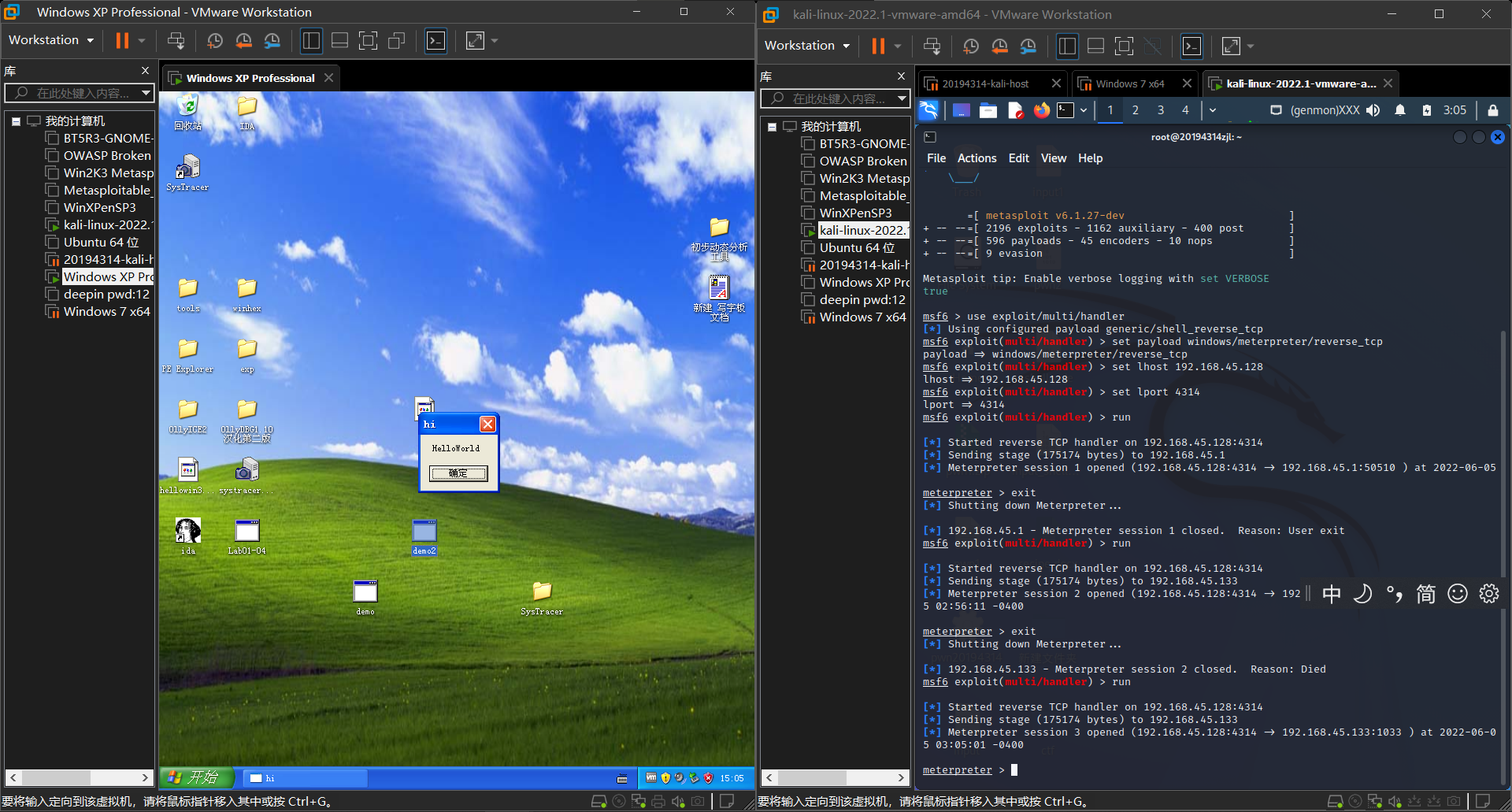Image resolution: width=1512 pixels, height=812 pixels.
Task: Open power options arrow beside pause in Kali window
Action: pos(898,46)
